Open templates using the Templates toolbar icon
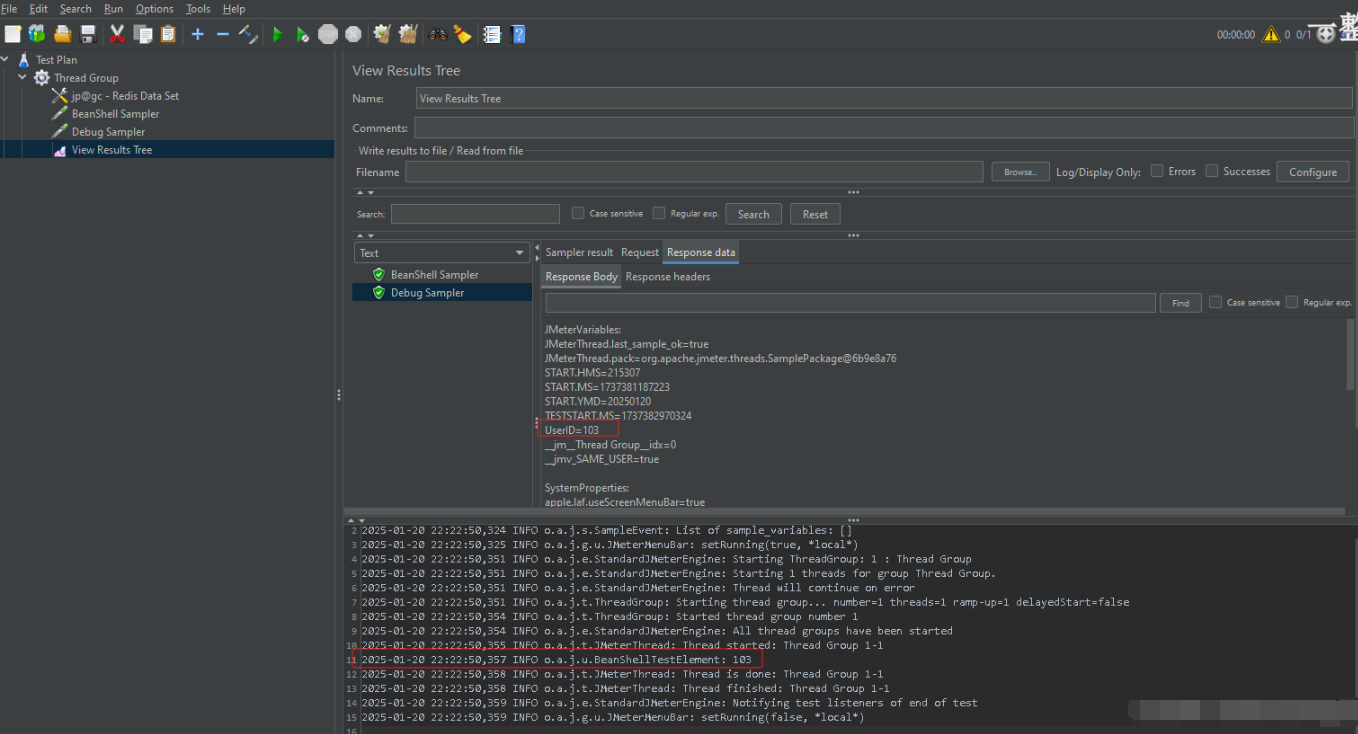Viewport: 1358px width, 734px height. click(x=37, y=33)
